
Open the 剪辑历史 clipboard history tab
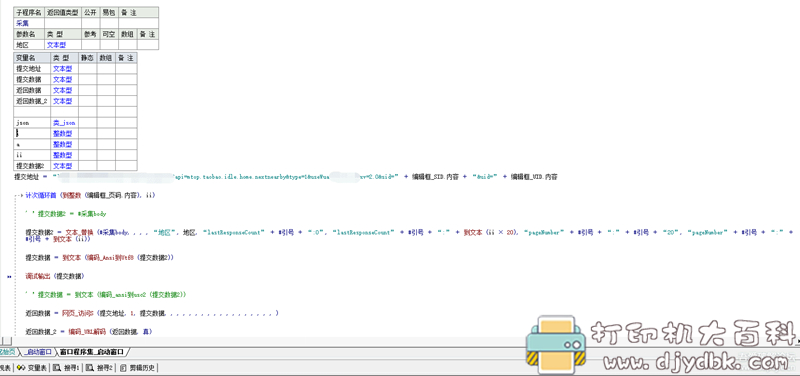coord(138,367)
